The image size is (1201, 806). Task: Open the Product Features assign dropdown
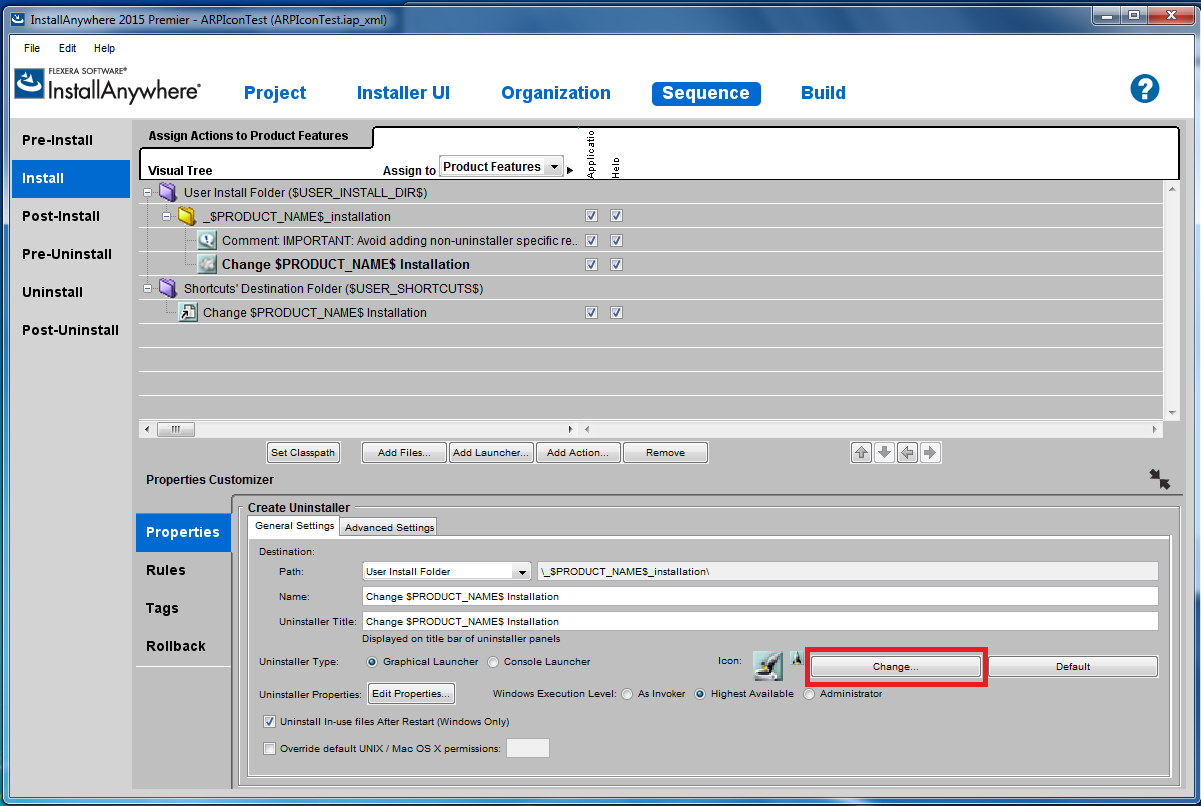coord(553,167)
